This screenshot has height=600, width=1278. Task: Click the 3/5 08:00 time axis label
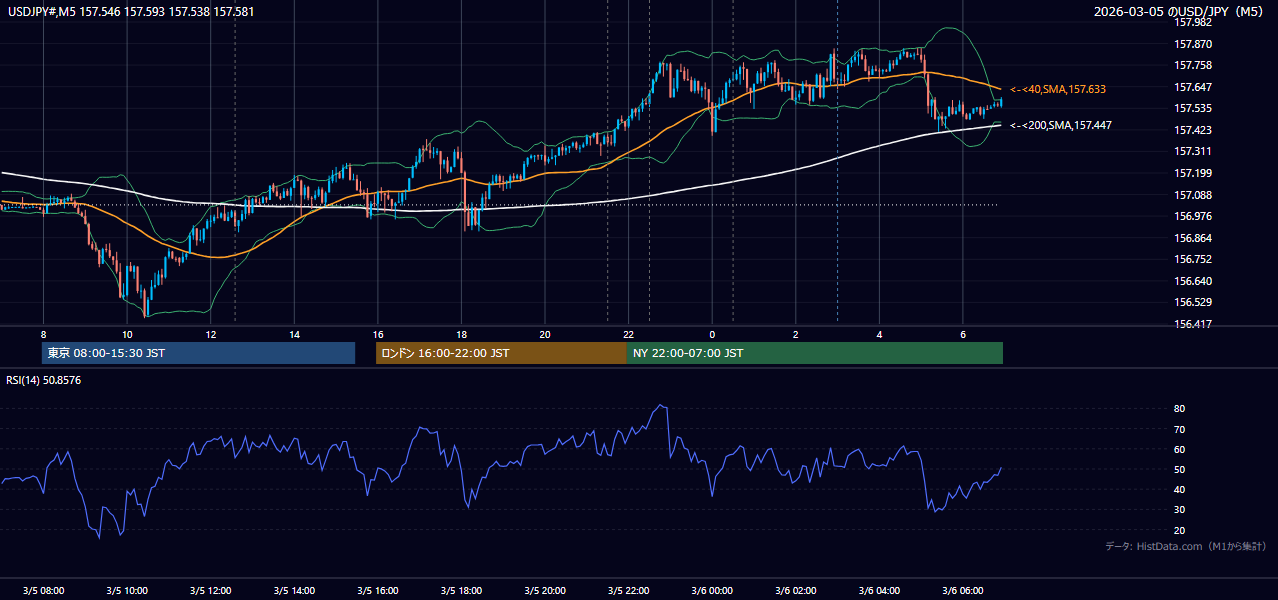tap(43, 590)
